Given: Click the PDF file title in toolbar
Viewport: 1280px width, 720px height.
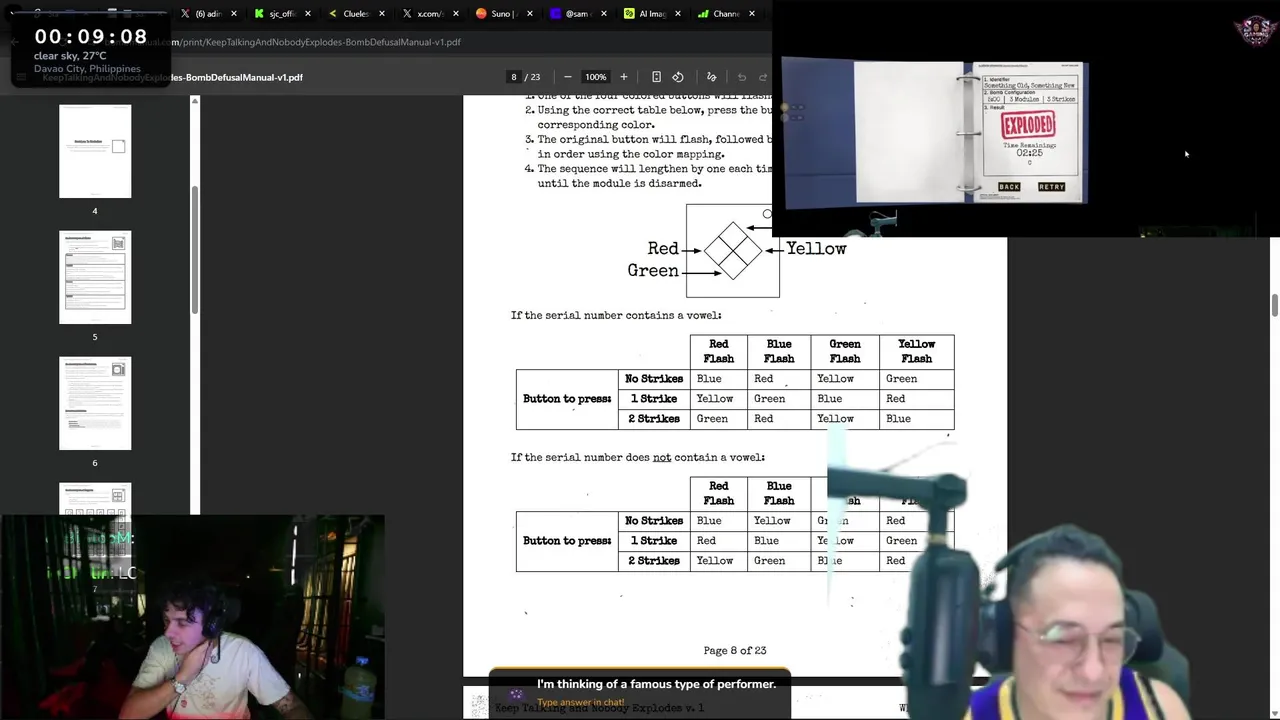Looking at the screenshot, I should point(172,77).
